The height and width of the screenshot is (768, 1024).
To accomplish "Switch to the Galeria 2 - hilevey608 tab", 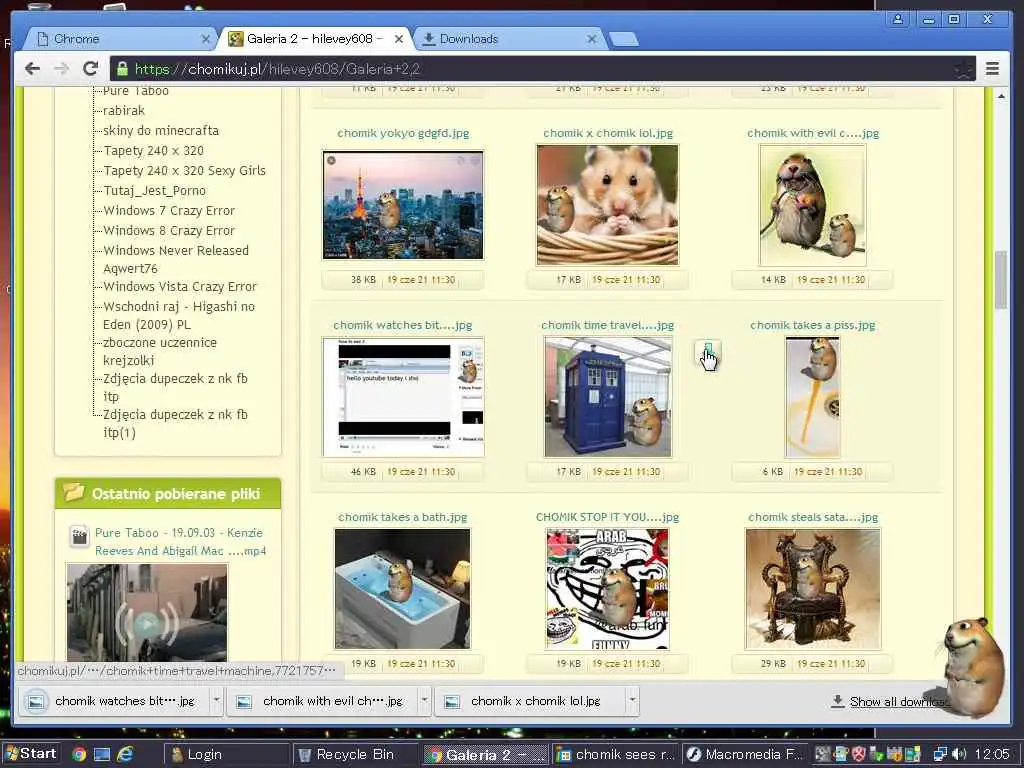I will 315,39.
